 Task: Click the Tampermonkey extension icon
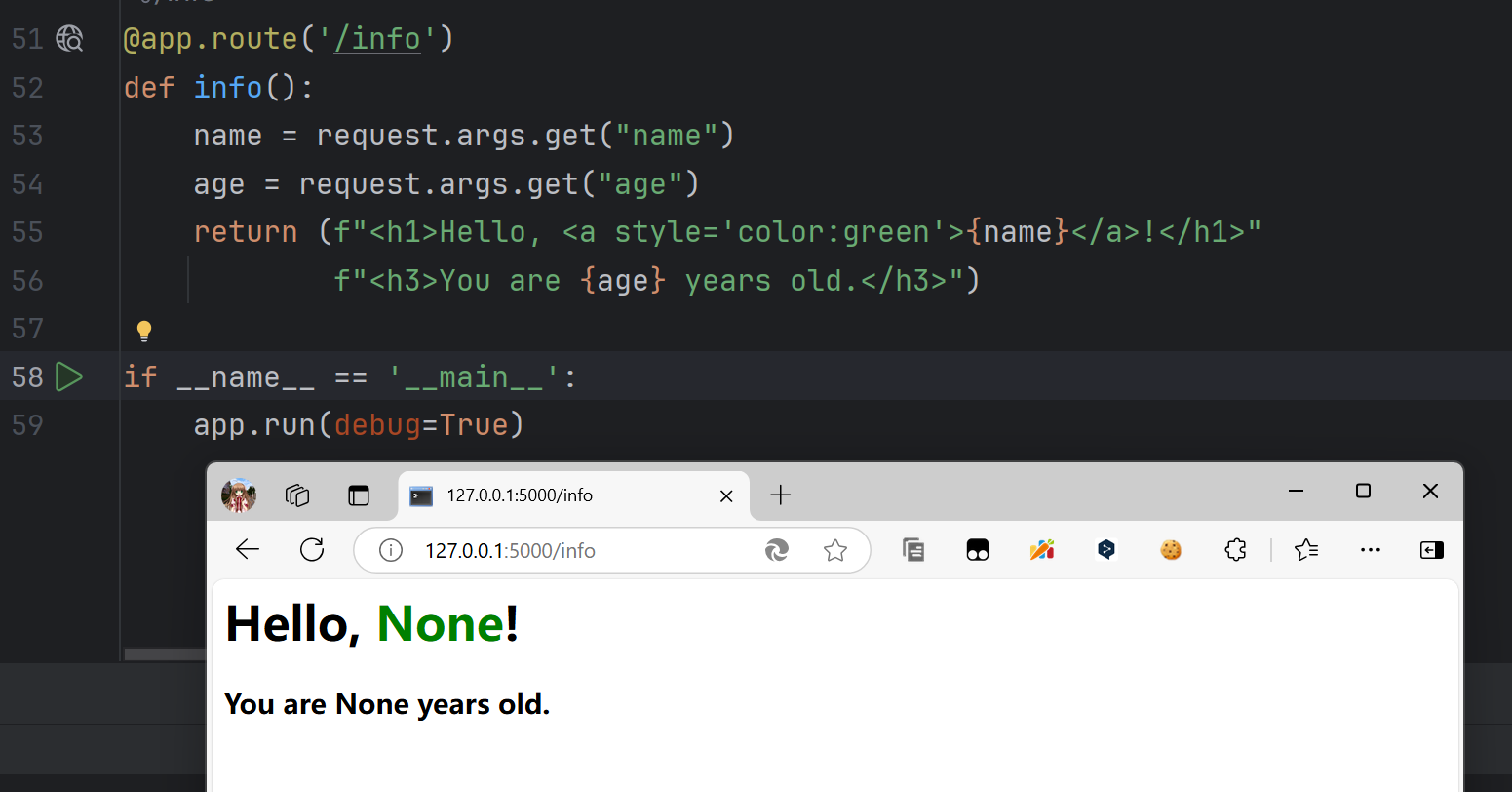tap(978, 551)
